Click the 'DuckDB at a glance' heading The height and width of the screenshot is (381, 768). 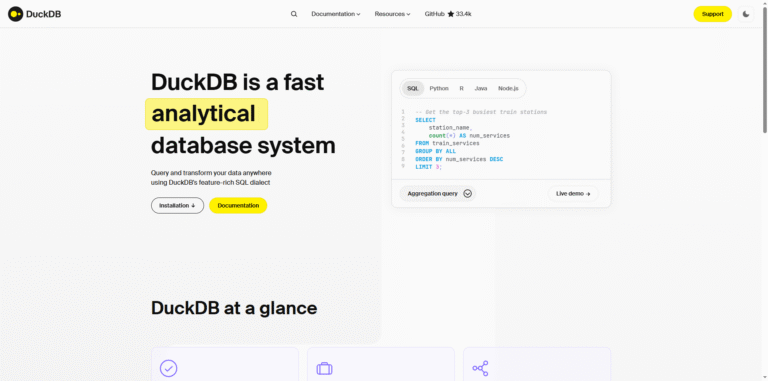tap(234, 308)
